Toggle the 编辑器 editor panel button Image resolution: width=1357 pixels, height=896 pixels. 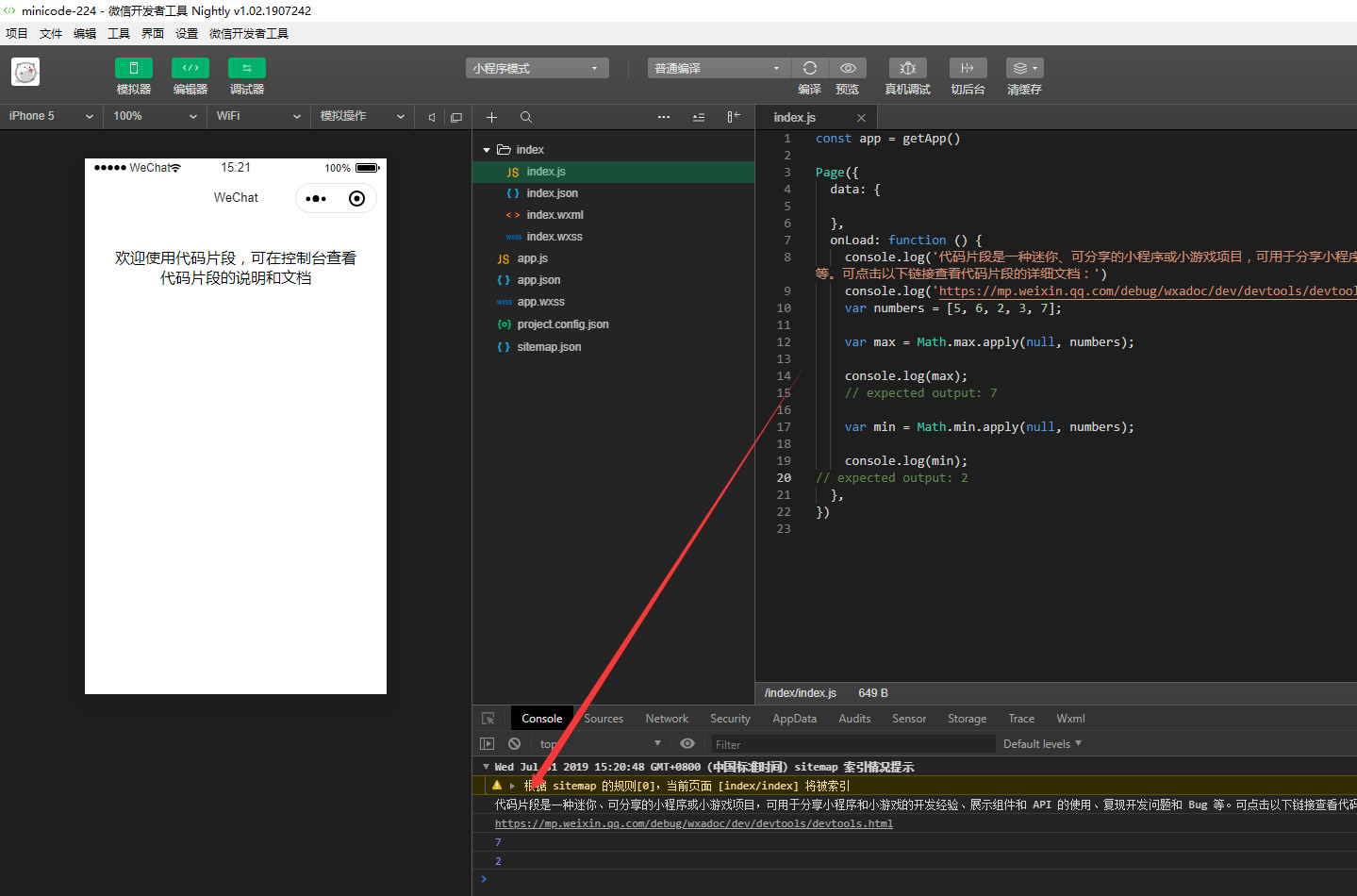click(190, 68)
